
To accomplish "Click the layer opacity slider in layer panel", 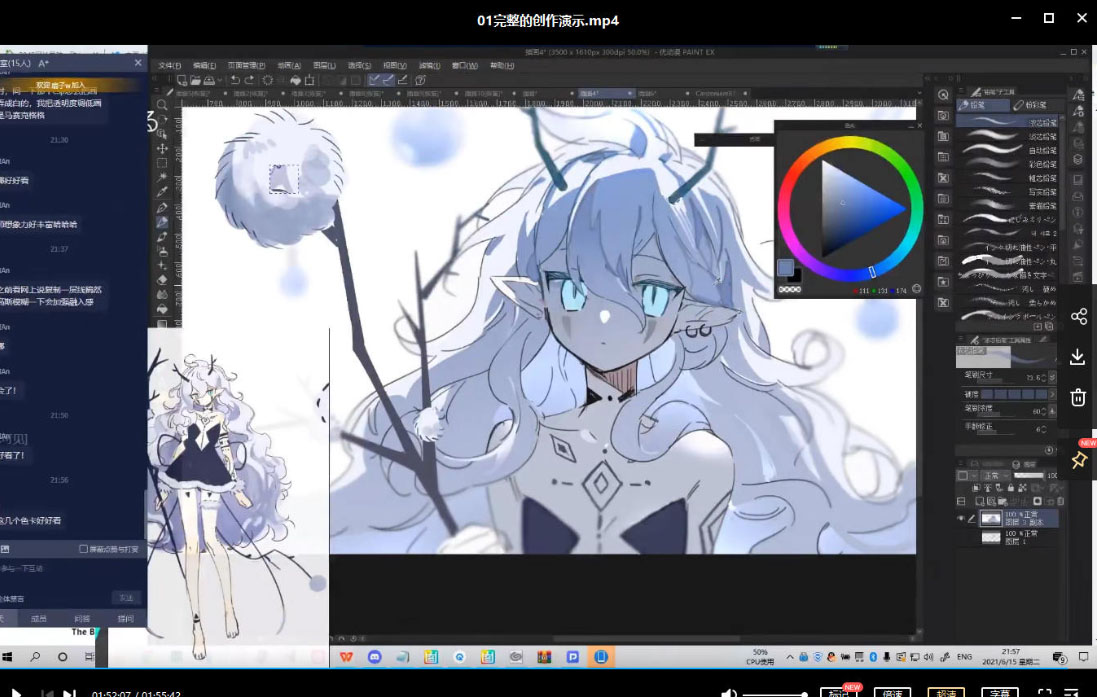I will (x=1028, y=476).
